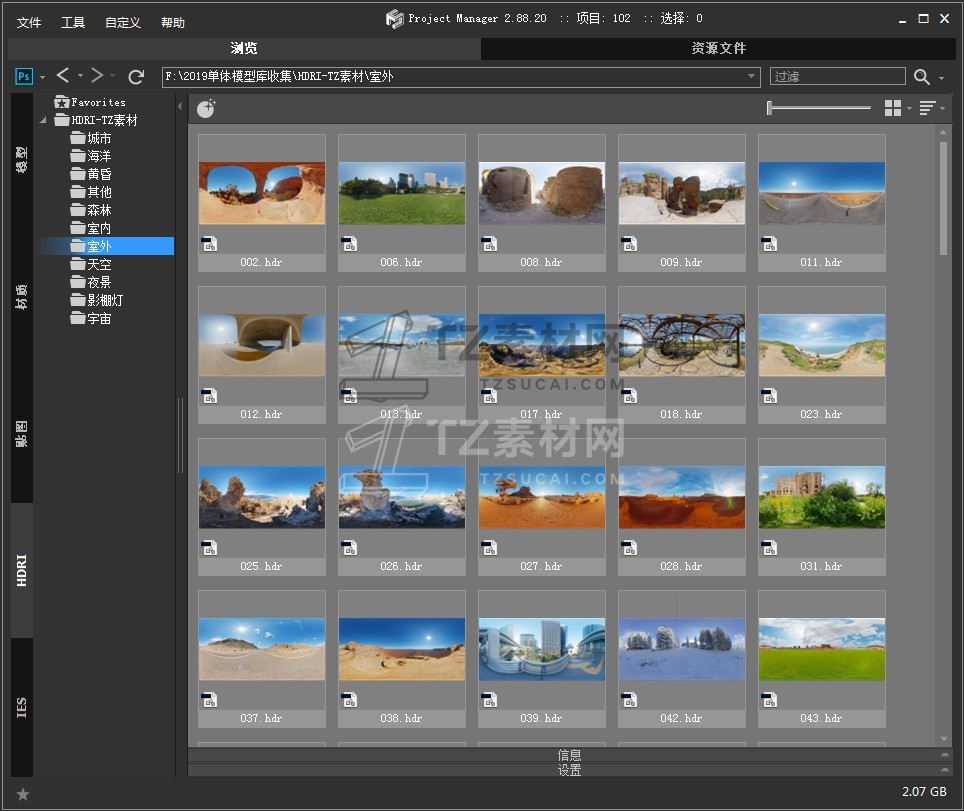
Task: Select the highlighted 室外 folder
Action: [91, 246]
